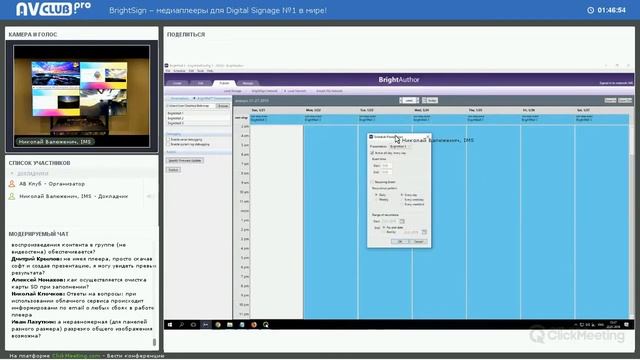640x360 pixels.
Task: Click the Schedule Presentation dialog title icon
Action: pos(371,137)
